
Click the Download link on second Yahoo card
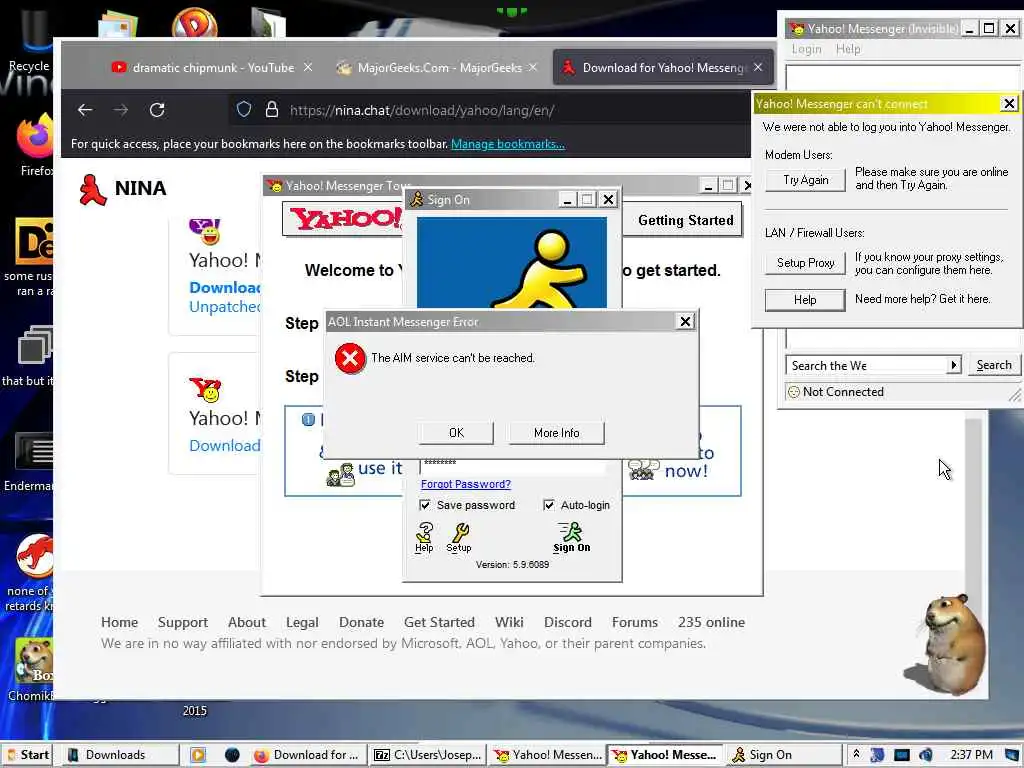(224, 445)
